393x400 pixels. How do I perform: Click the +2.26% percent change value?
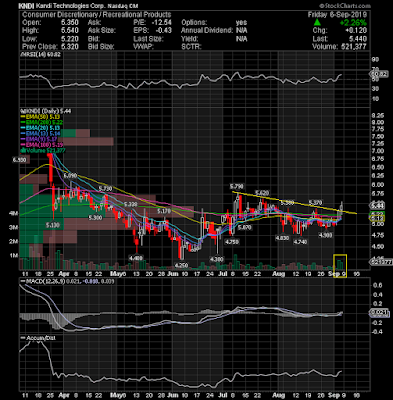click(x=353, y=23)
